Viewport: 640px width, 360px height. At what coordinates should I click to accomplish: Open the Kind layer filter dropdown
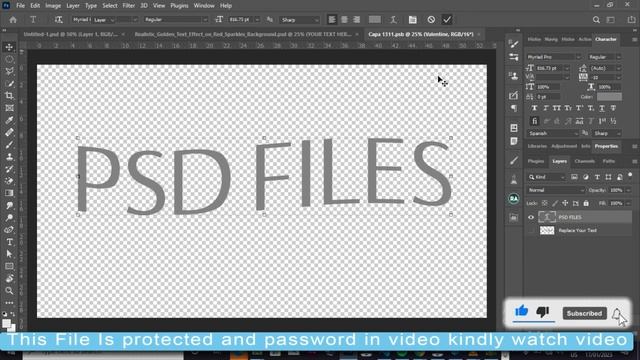pyautogui.click(x=547, y=177)
